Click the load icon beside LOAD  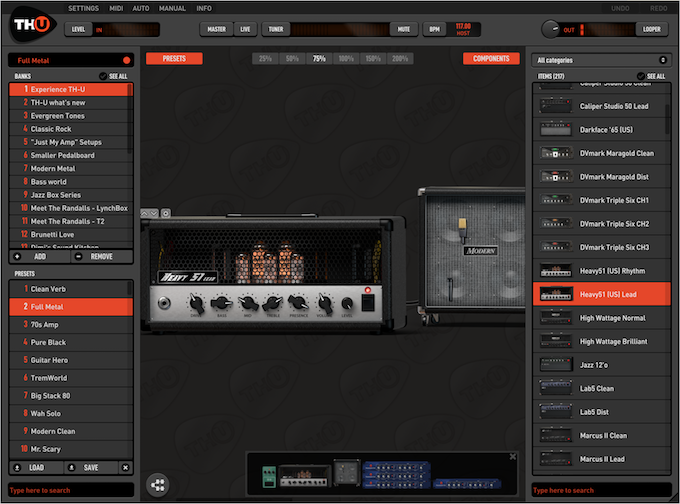click(17, 468)
